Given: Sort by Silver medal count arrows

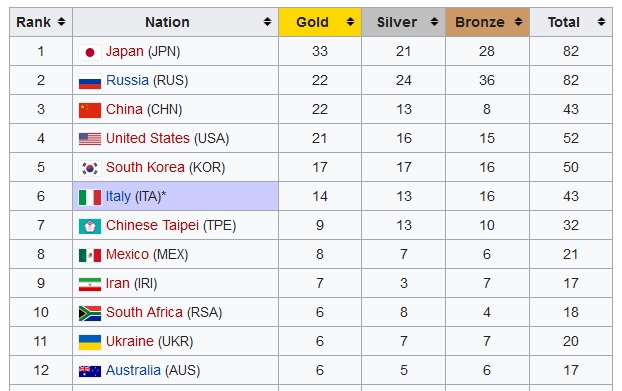Looking at the screenshot, I should 434,22.
